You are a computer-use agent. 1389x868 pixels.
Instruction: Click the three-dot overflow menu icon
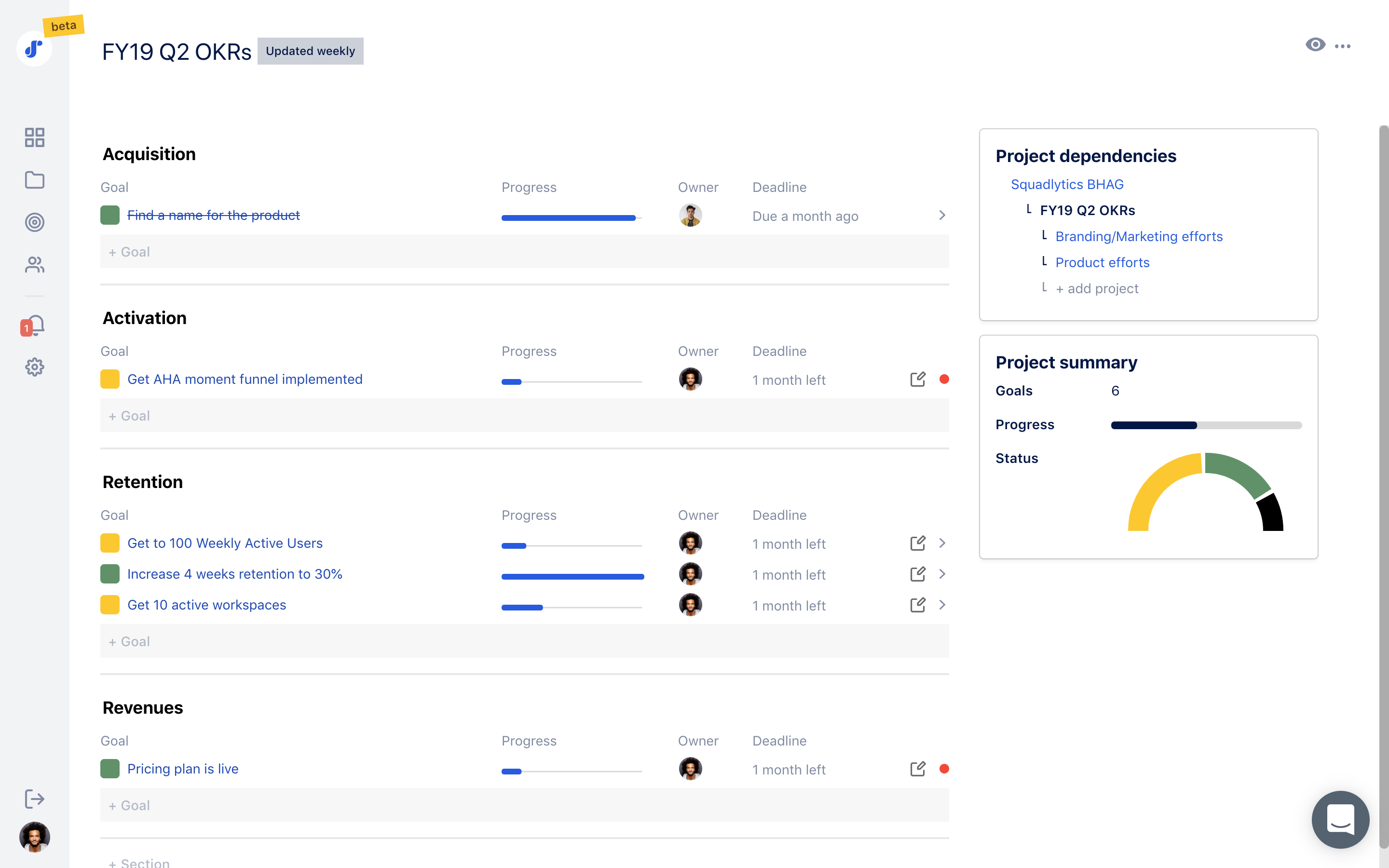(1345, 44)
